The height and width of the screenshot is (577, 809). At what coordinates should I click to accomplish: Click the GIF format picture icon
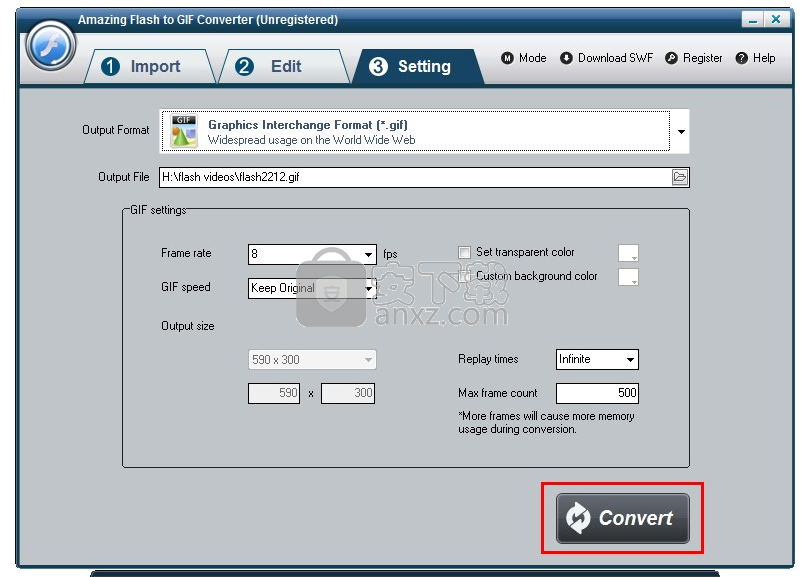[184, 131]
